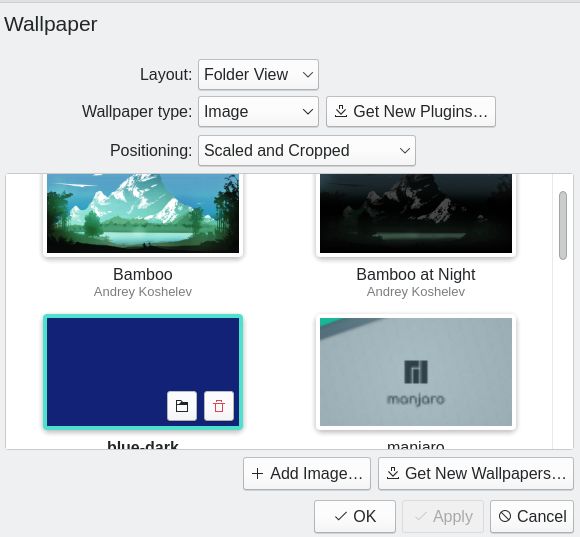
Task: Open the Layout dropdown showing Folder View
Action: pyautogui.click(x=258, y=74)
